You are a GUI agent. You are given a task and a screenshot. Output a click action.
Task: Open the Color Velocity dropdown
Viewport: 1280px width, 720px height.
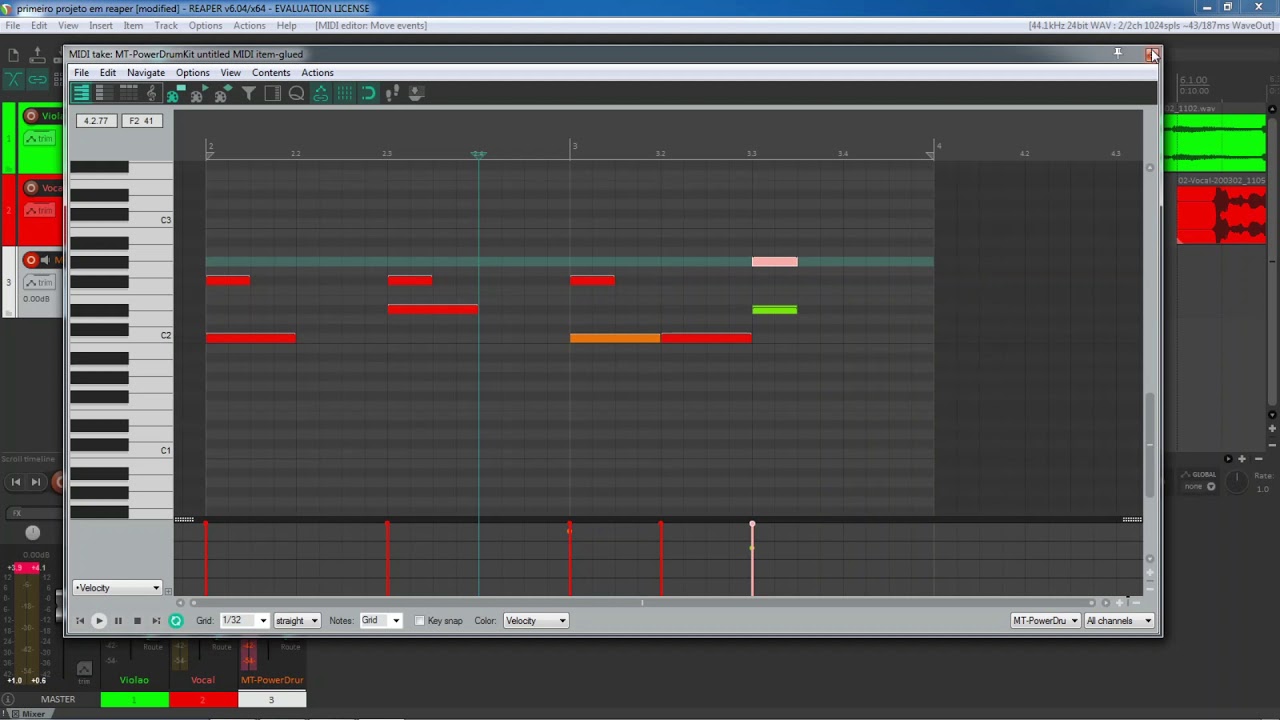point(535,621)
